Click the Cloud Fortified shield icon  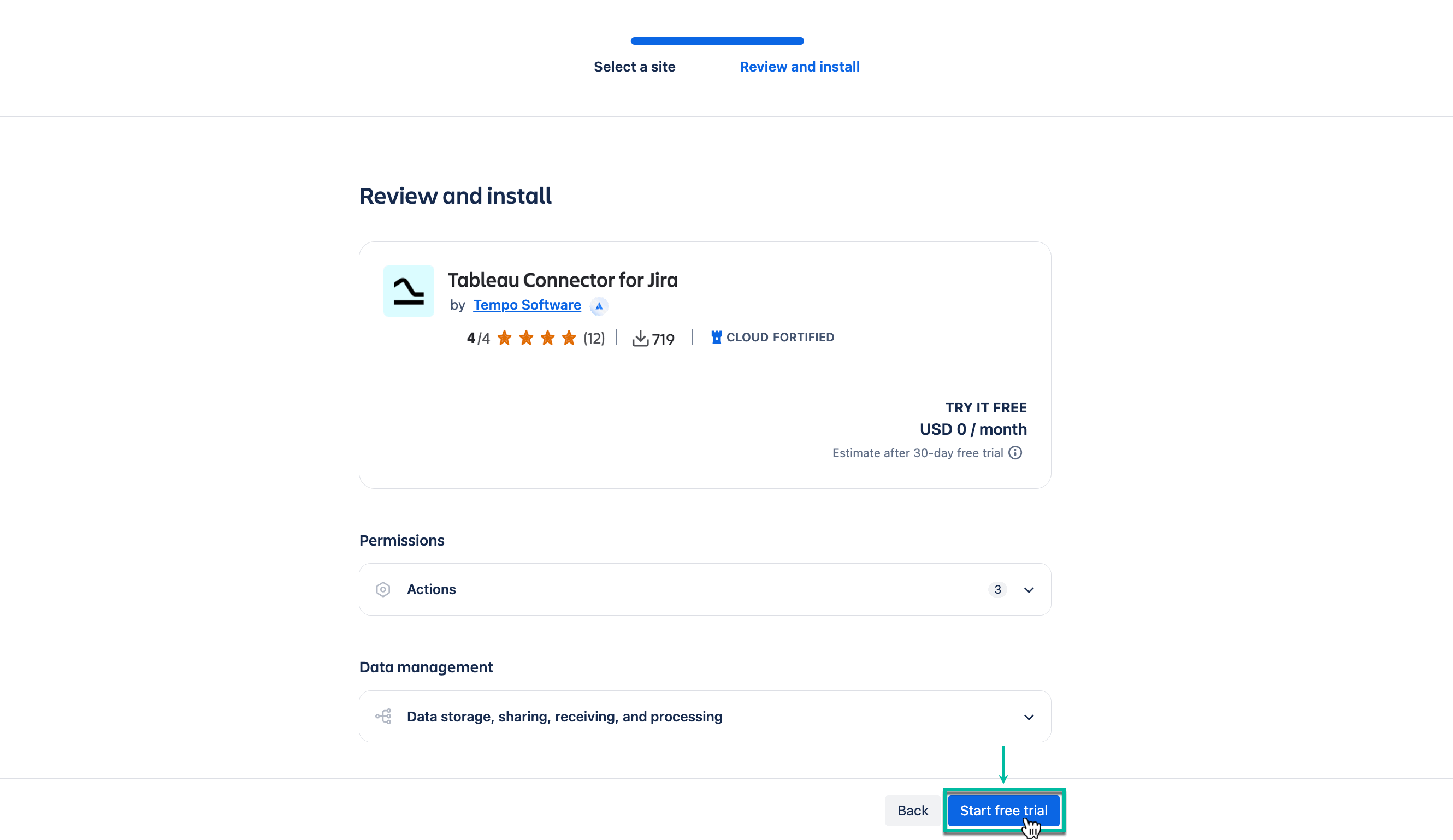click(x=716, y=338)
